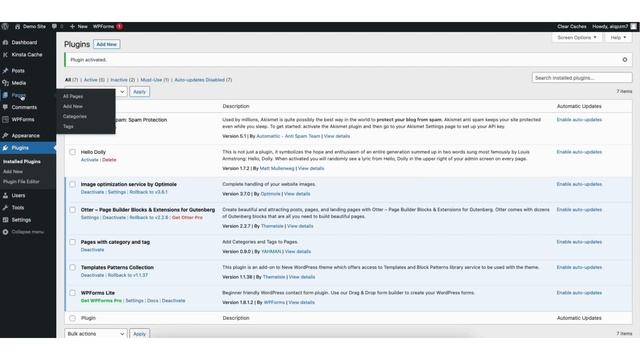Open the Screen Options dropdown
Screen dimensions: 640x360
577,38
